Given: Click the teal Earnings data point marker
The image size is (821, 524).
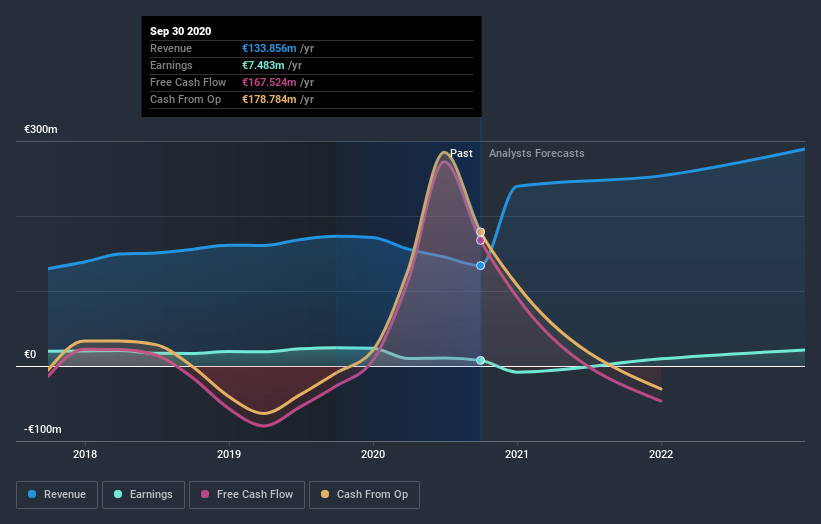Looking at the screenshot, I should tap(481, 360).
